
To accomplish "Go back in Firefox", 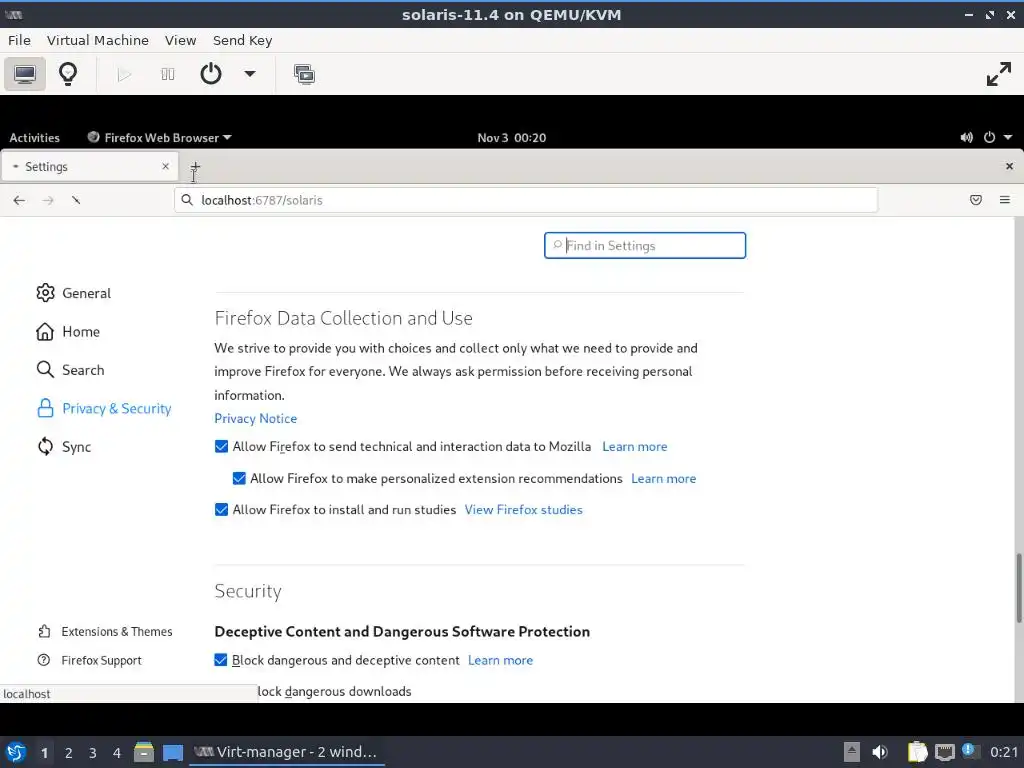I will (x=19, y=200).
